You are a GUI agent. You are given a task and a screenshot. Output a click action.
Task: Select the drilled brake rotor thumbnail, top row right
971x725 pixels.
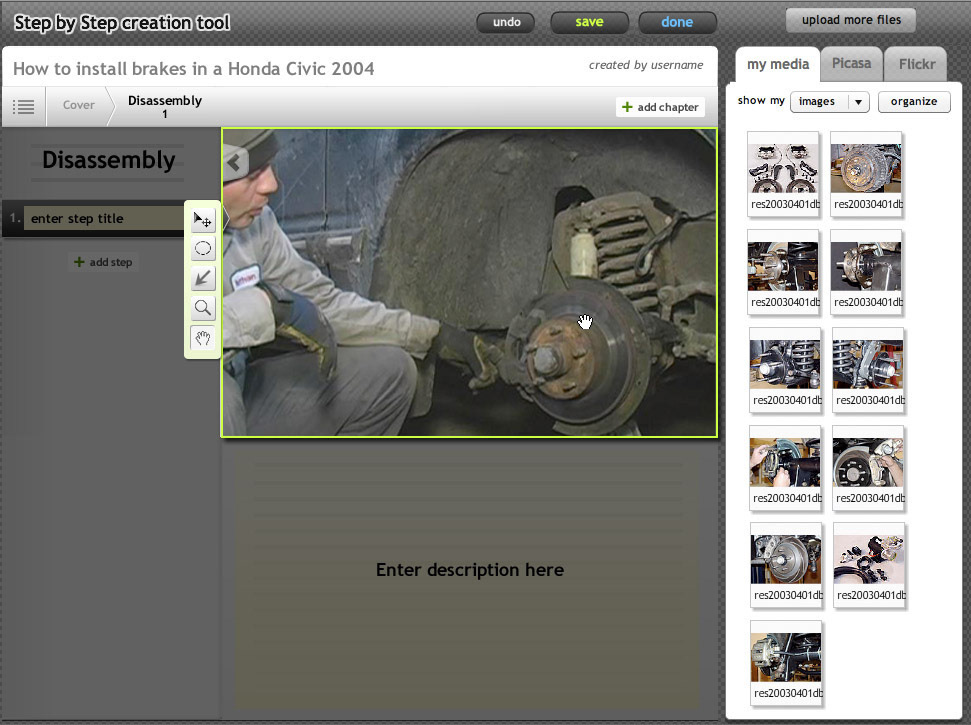pos(866,174)
